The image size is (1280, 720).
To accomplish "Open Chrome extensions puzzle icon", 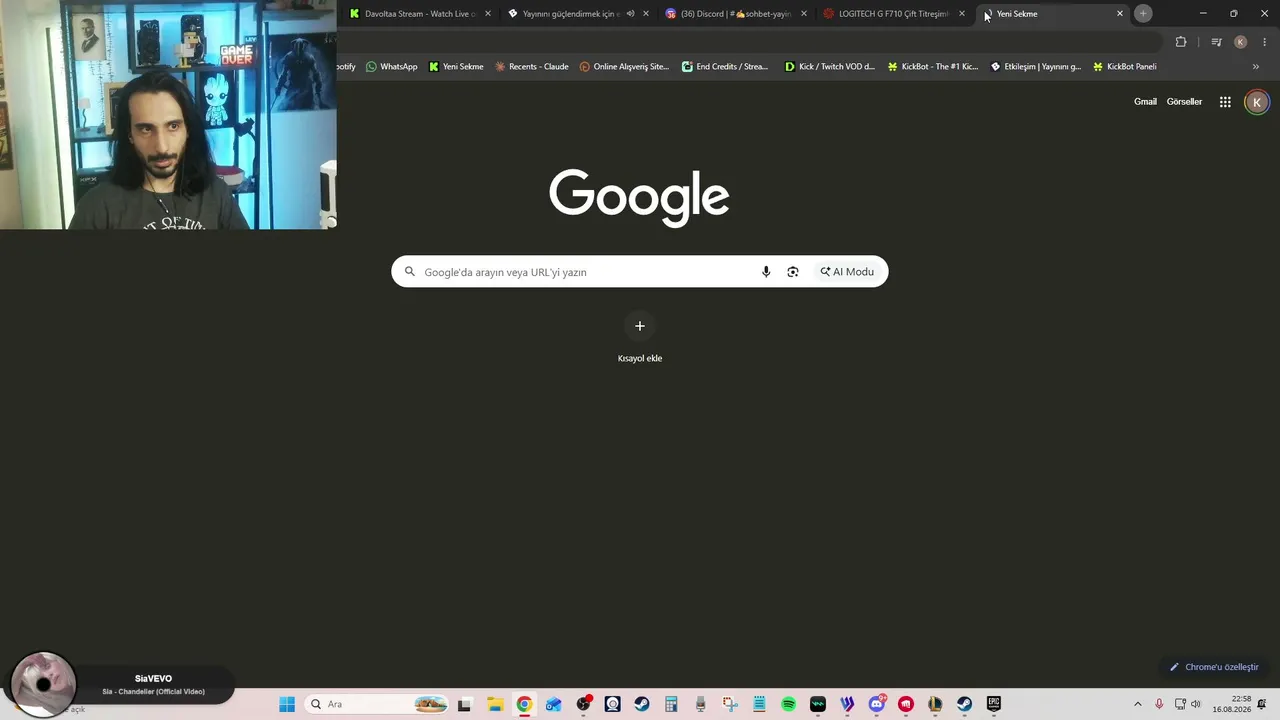I will pos(1181,42).
